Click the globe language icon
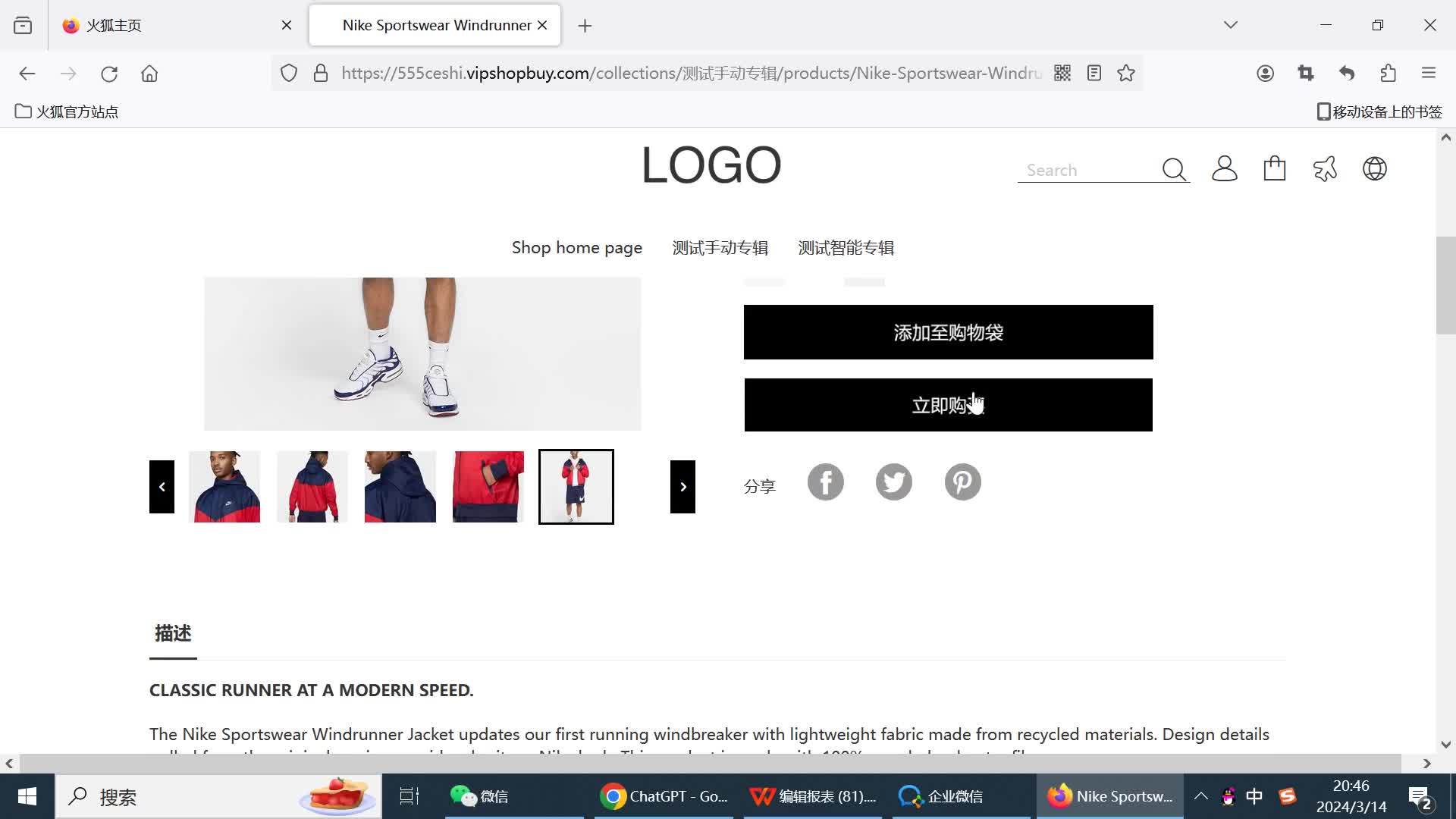 tap(1374, 168)
